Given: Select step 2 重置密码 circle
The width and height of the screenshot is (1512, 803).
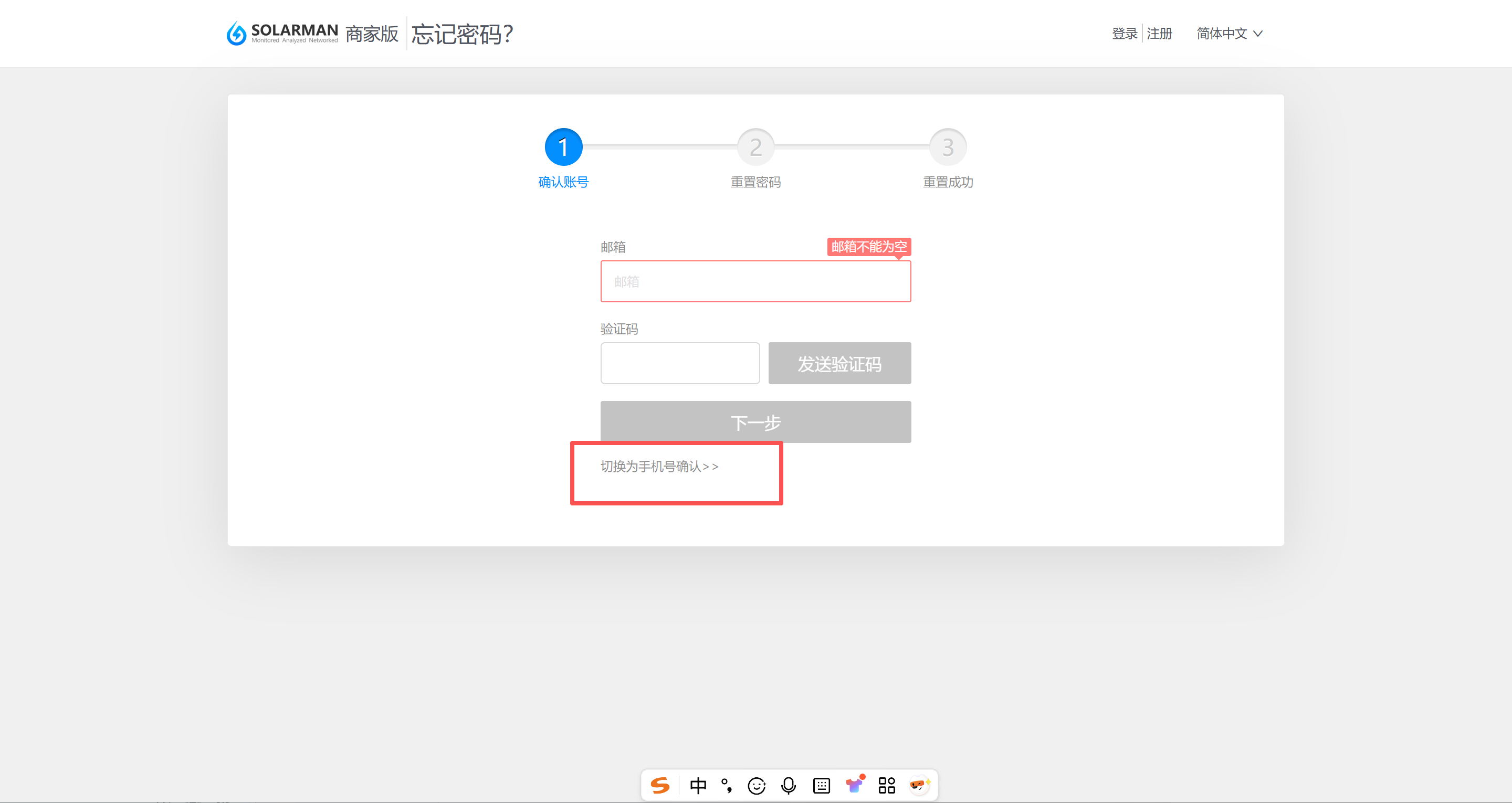Looking at the screenshot, I should pos(755,147).
